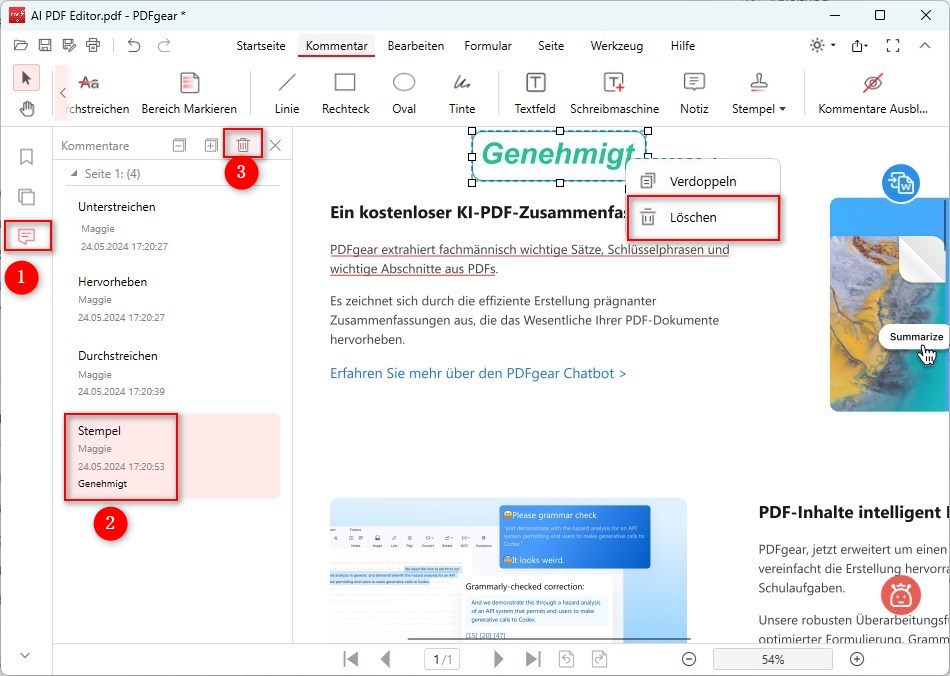
Task: Choose Löschen from context menu
Action: coord(703,217)
